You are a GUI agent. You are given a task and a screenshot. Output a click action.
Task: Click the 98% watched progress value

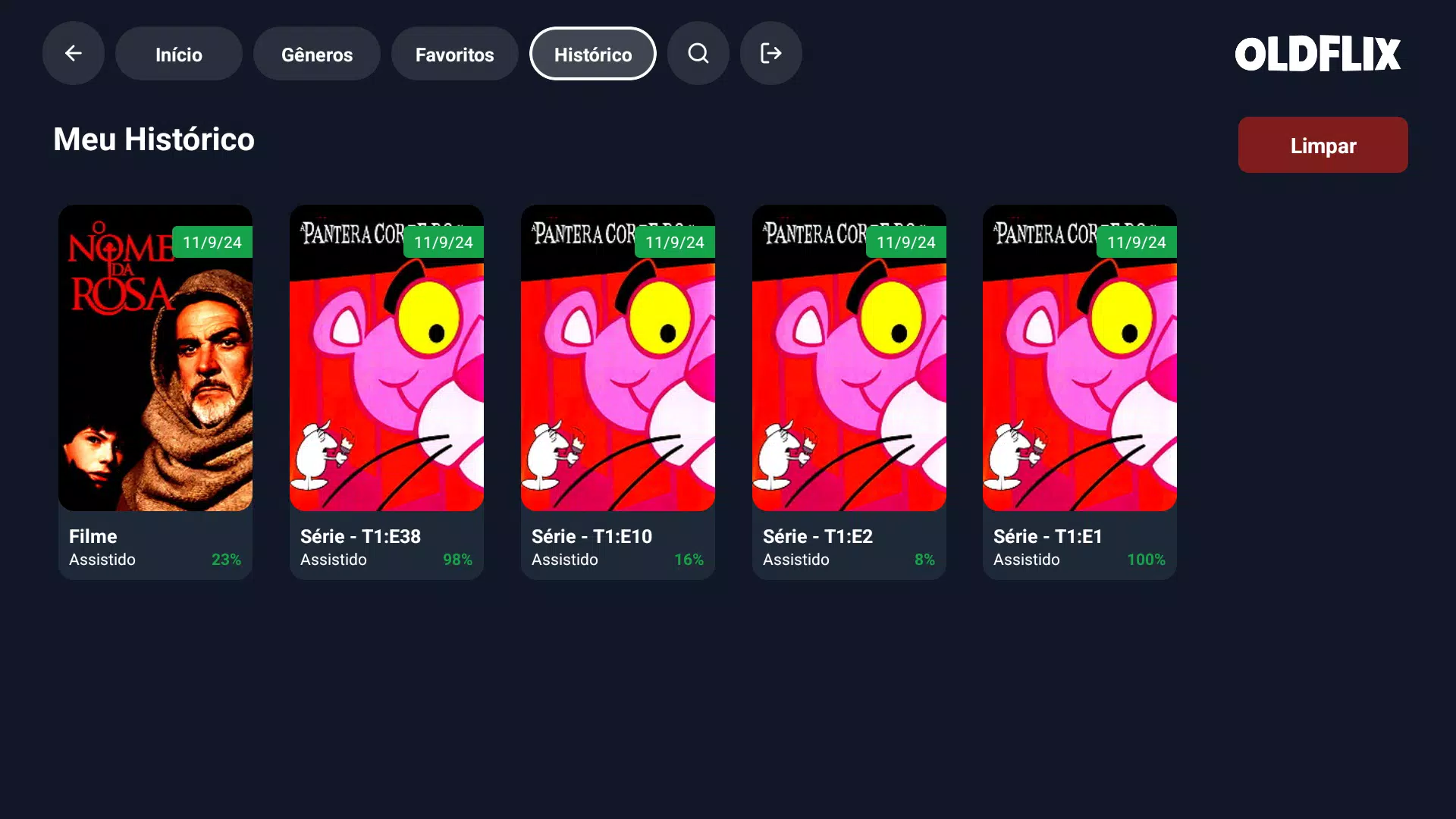point(457,560)
